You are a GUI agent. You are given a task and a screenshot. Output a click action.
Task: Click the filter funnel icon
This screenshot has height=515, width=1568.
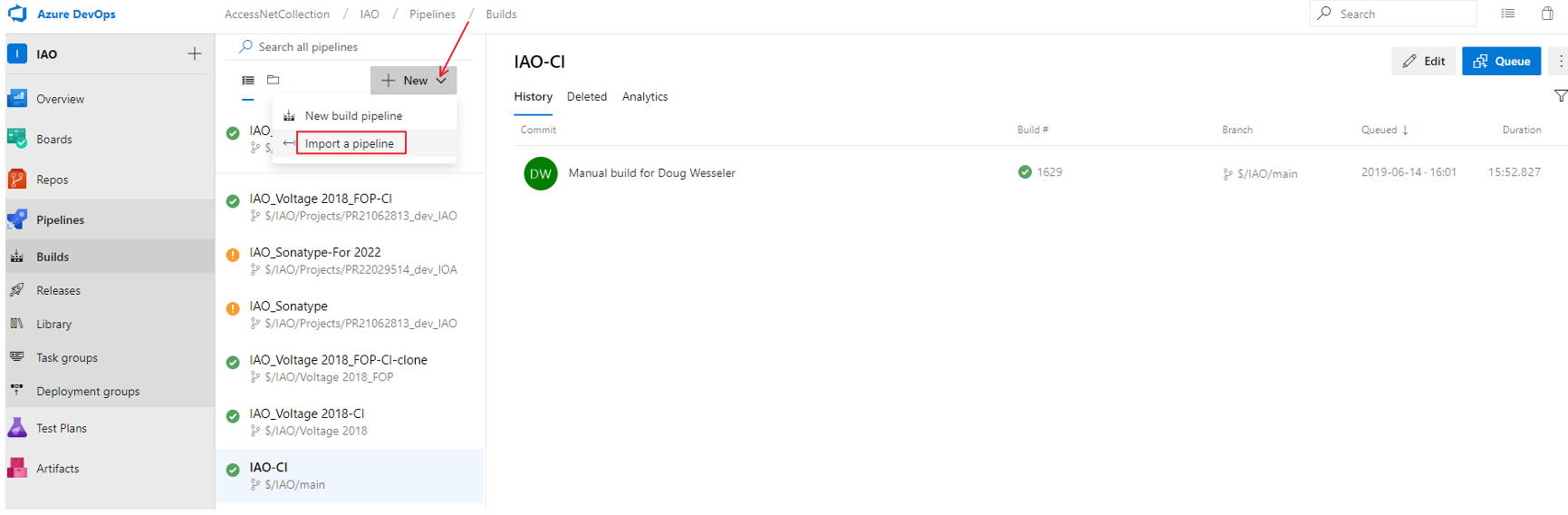point(1560,96)
